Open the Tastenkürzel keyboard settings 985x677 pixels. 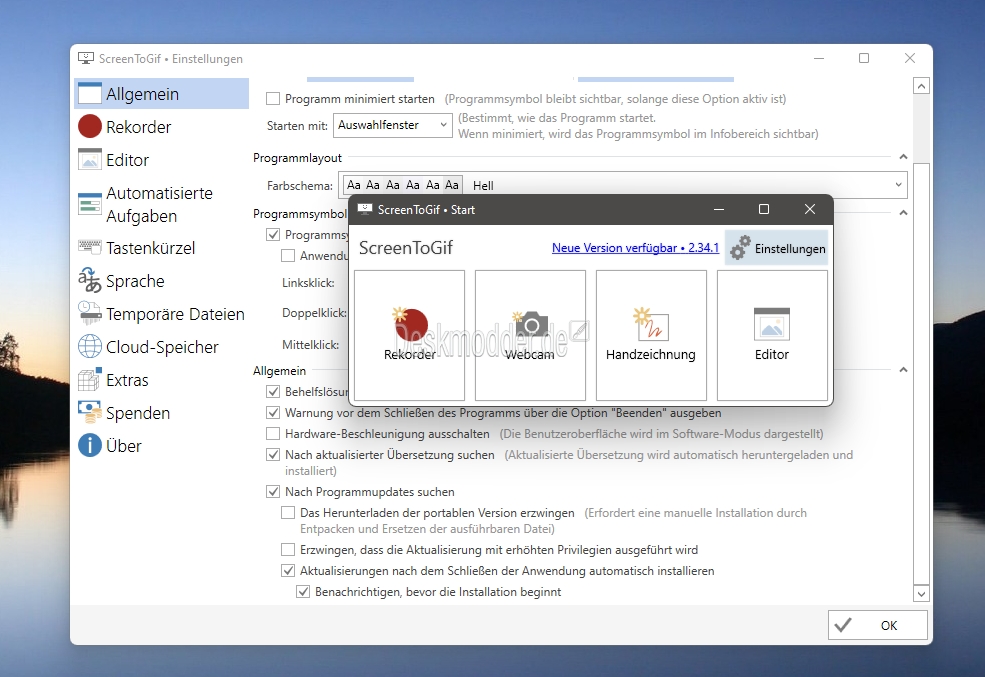point(161,247)
